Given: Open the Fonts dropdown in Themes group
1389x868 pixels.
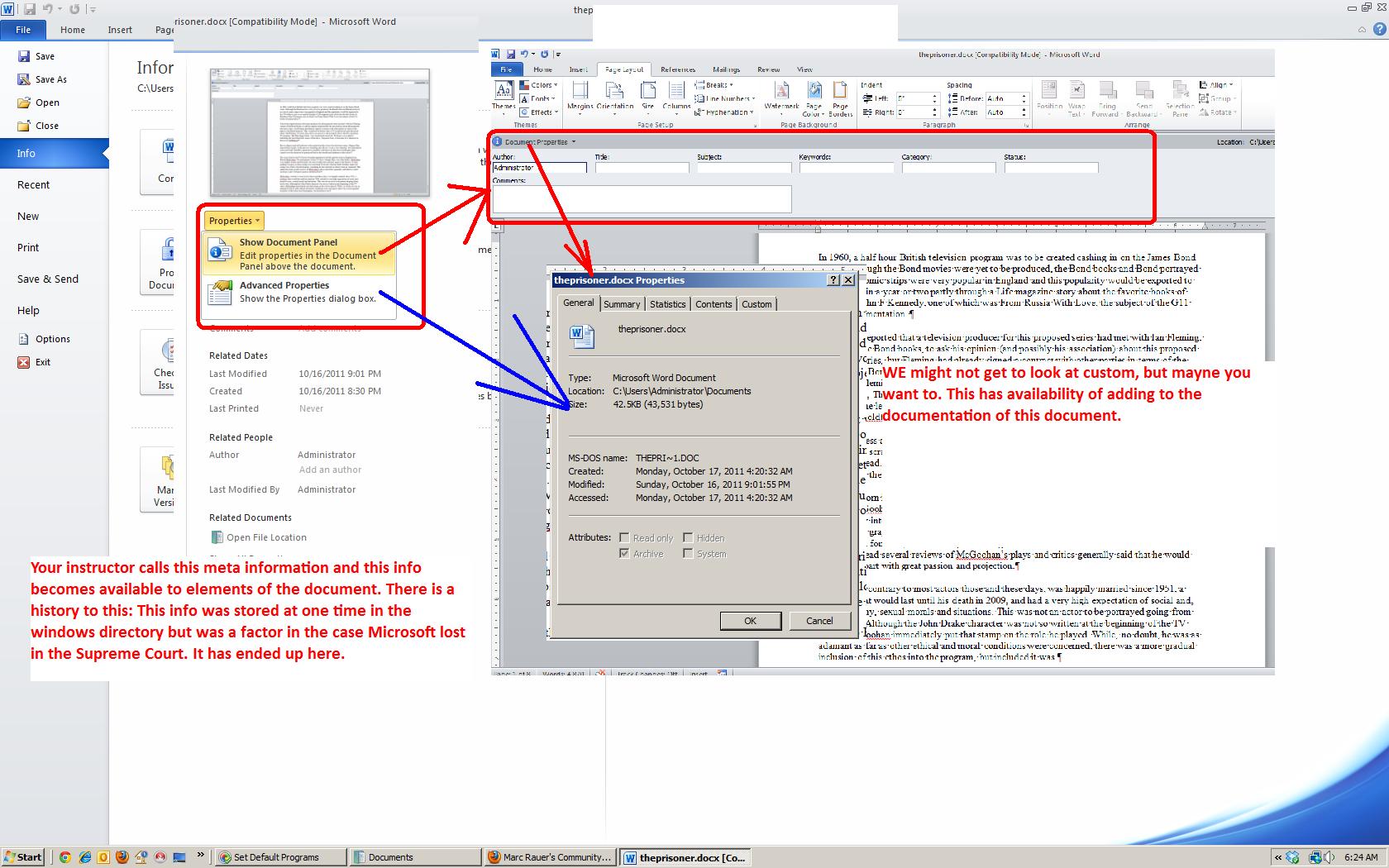Looking at the screenshot, I should pos(538,98).
